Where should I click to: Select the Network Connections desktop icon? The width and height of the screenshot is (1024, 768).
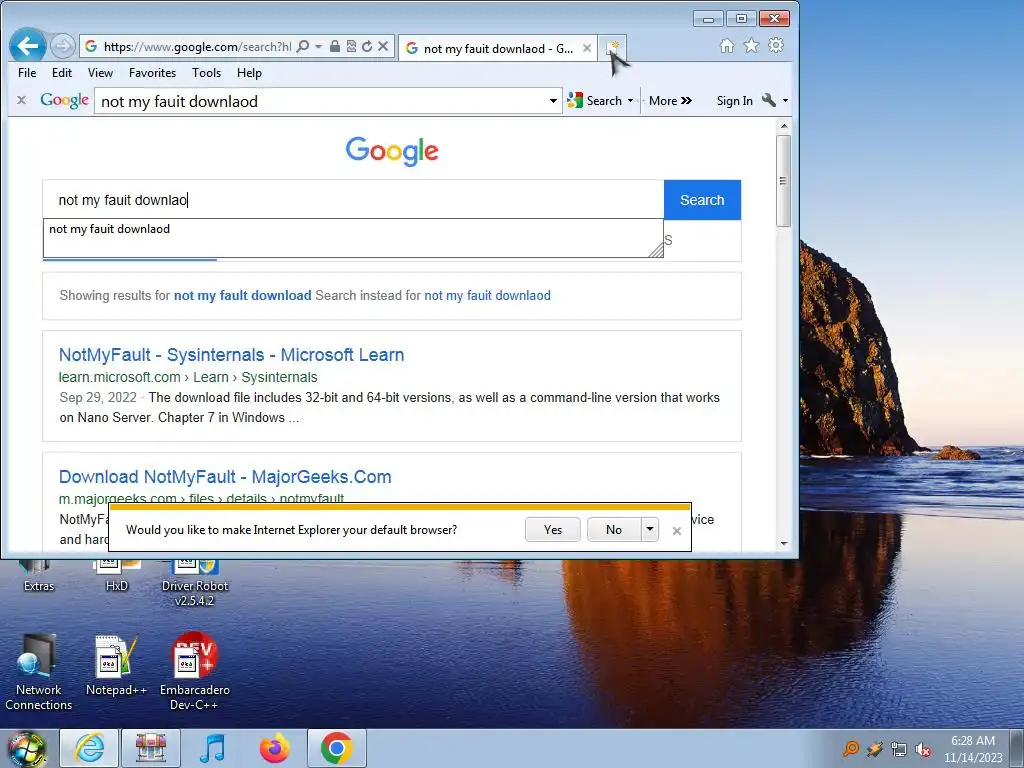click(39, 673)
